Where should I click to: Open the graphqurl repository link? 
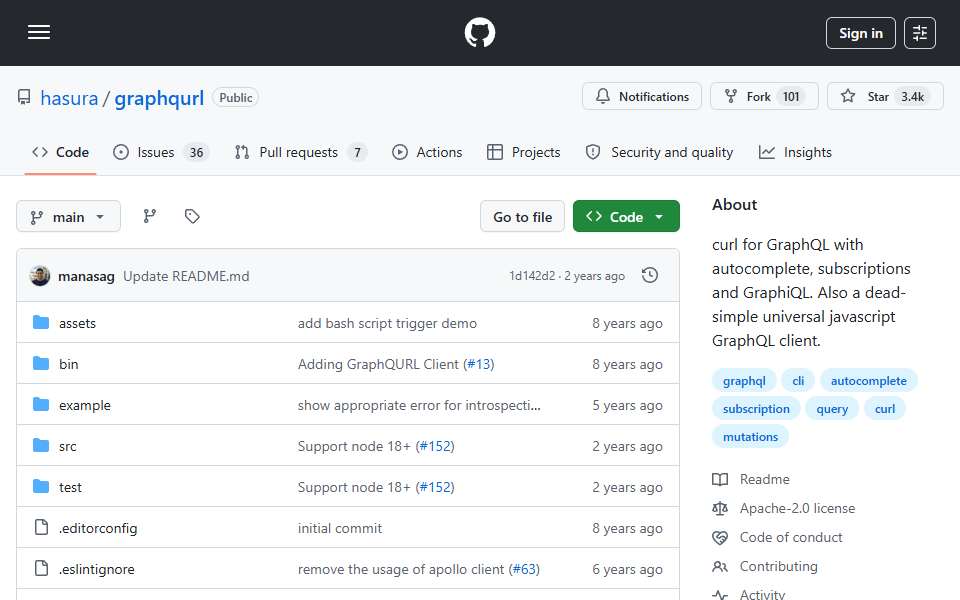tap(159, 98)
